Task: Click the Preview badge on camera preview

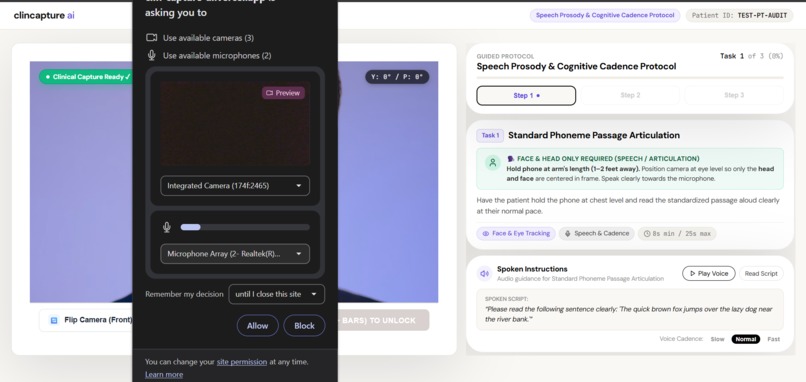Action: pyautogui.click(x=283, y=93)
